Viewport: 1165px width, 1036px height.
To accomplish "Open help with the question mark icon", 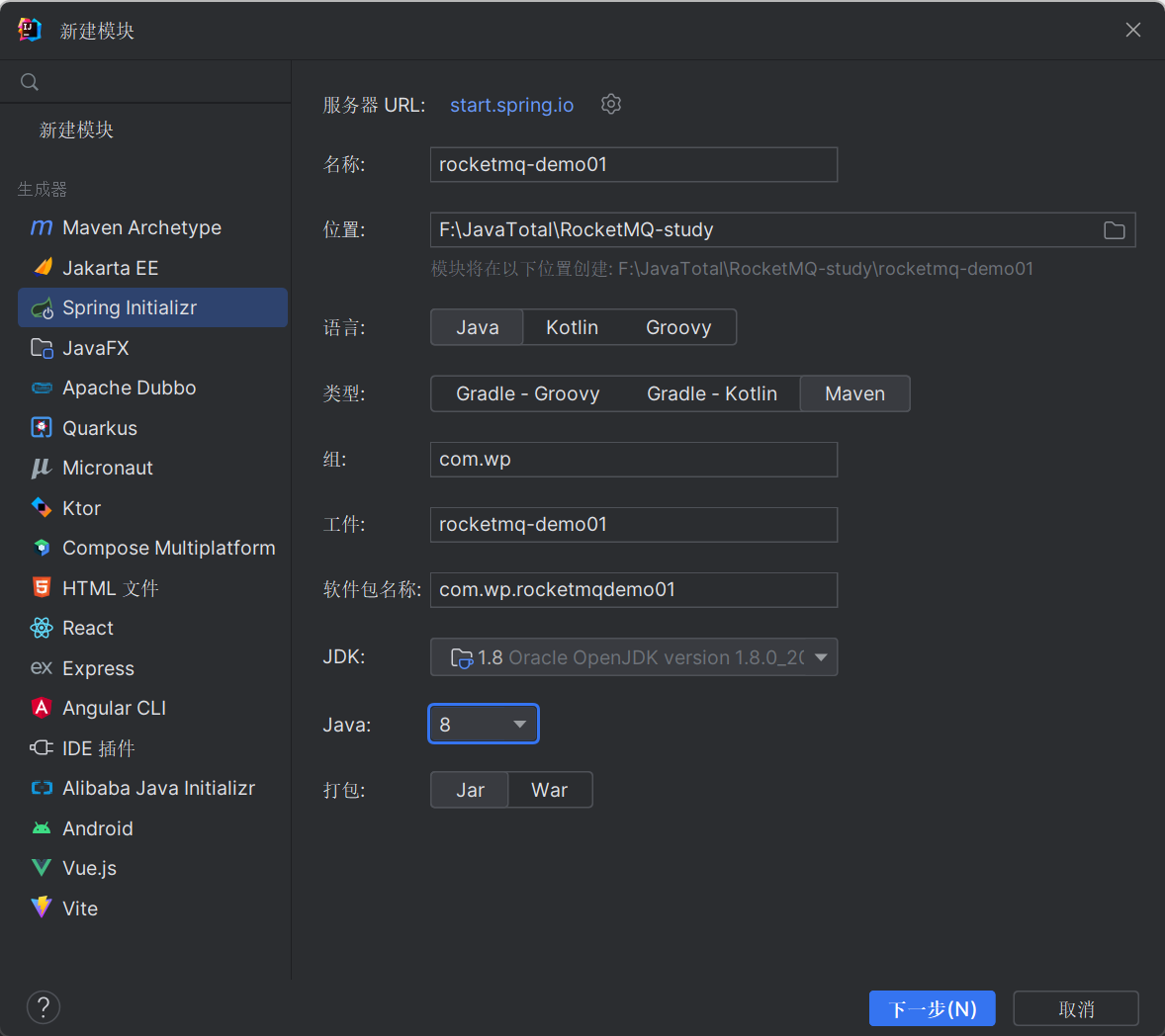I will click(x=44, y=1007).
